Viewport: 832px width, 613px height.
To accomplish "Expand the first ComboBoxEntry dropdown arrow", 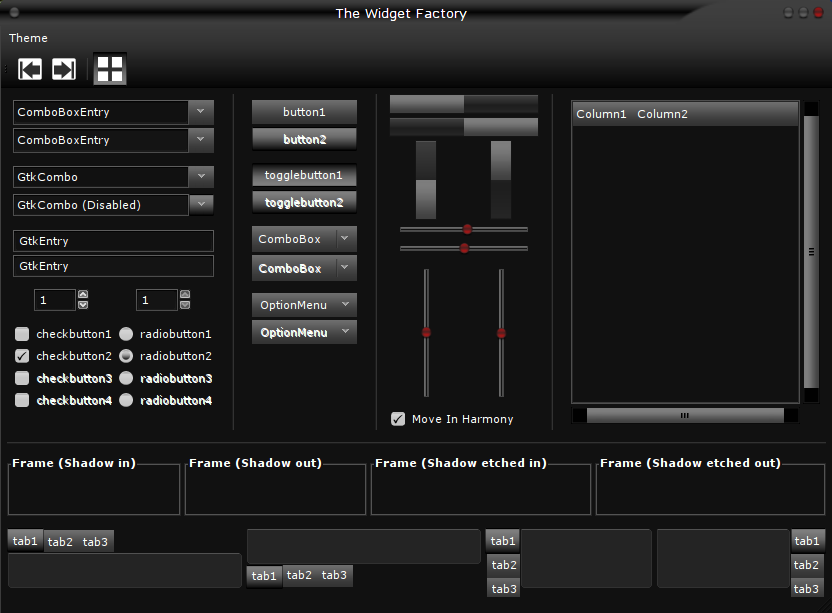I will (x=201, y=112).
